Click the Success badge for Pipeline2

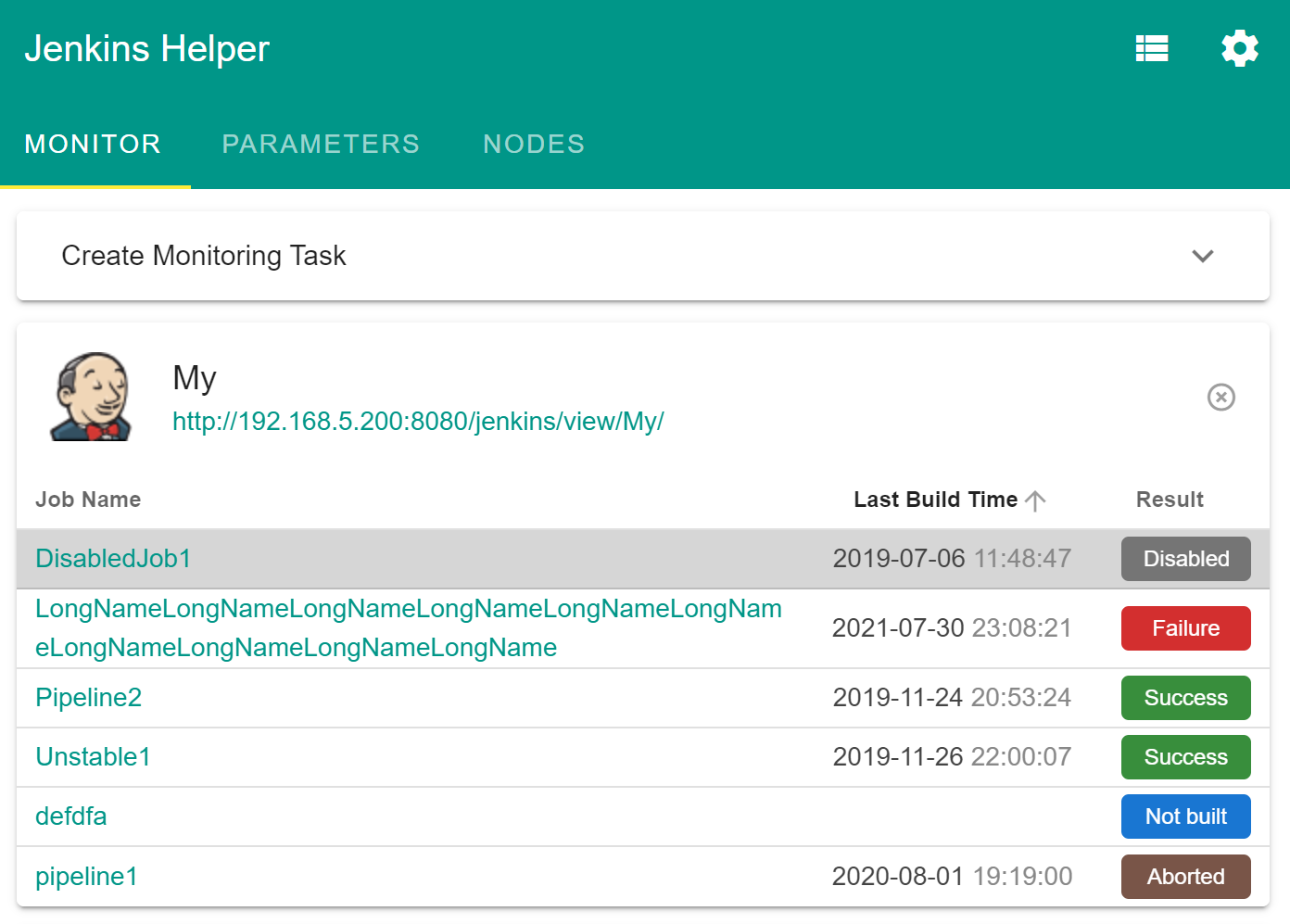coord(1186,698)
